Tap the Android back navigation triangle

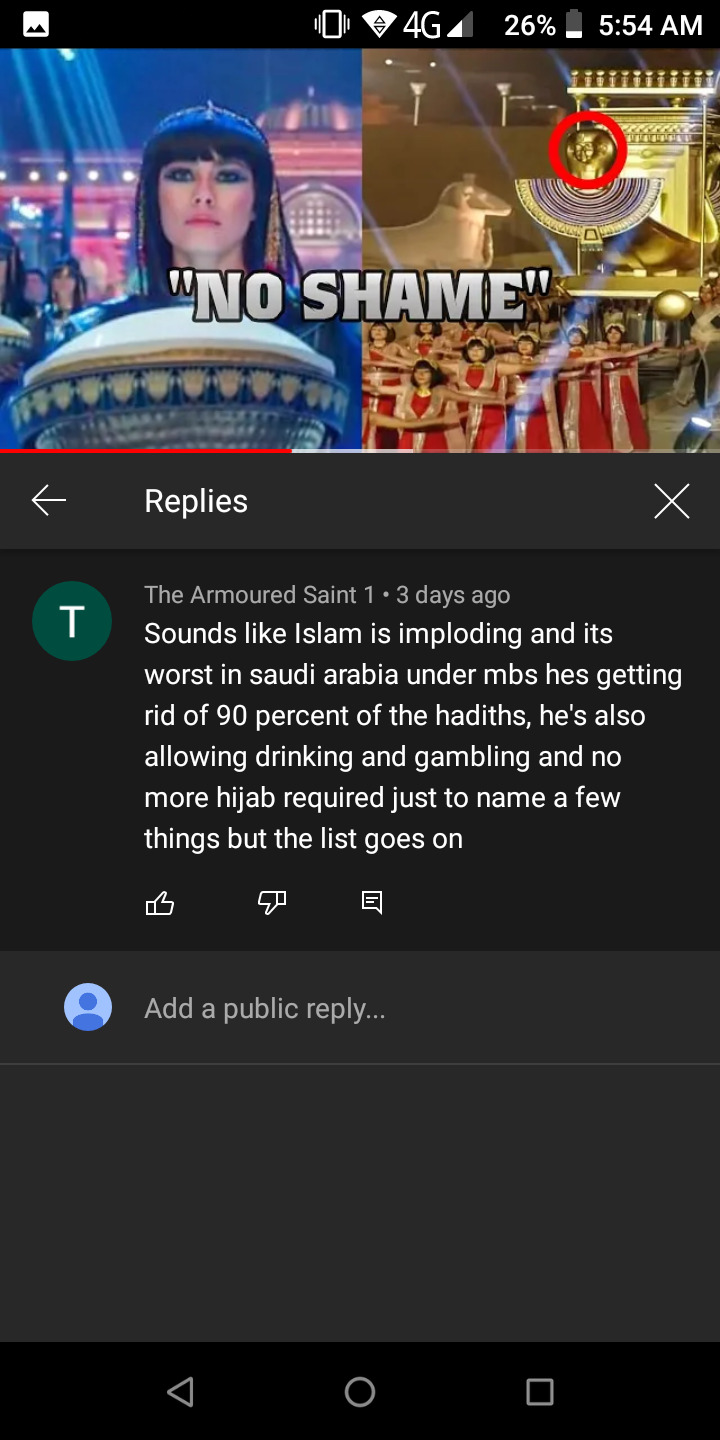tap(180, 1391)
